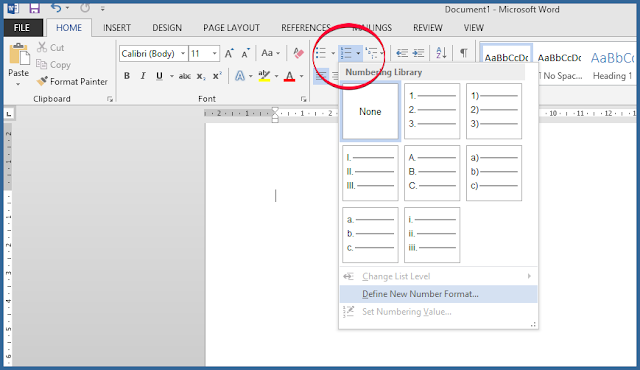640x370 pixels.
Task: Open the Underline style dropdown arrow
Action: tap(172, 76)
